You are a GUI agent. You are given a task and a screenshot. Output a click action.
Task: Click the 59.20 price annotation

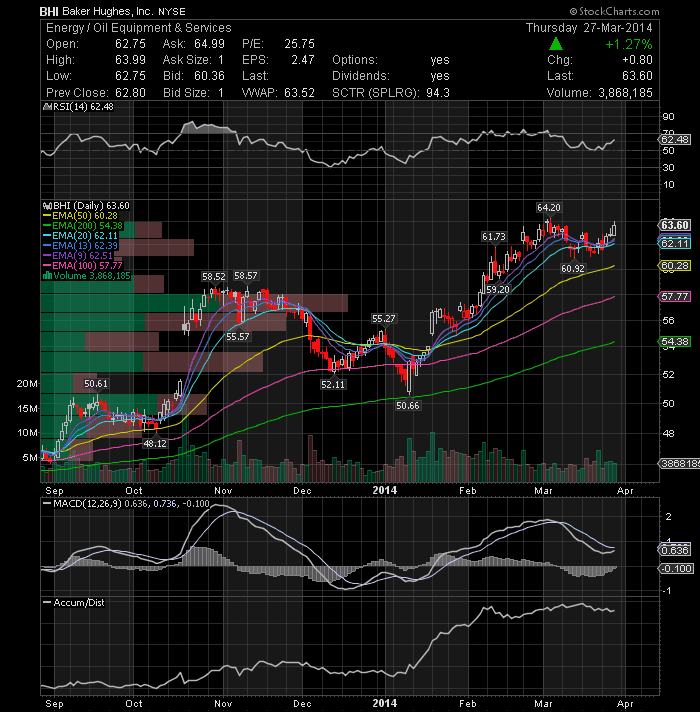[x=498, y=290]
